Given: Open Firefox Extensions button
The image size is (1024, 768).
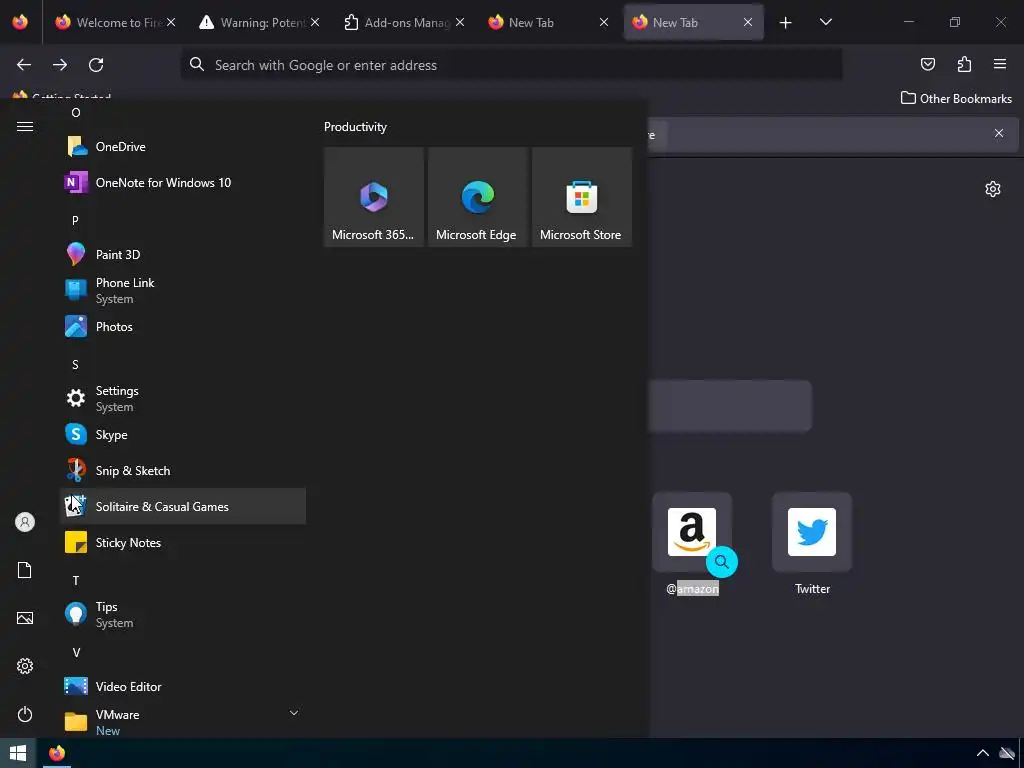Looking at the screenshot, I should [964, 64].
